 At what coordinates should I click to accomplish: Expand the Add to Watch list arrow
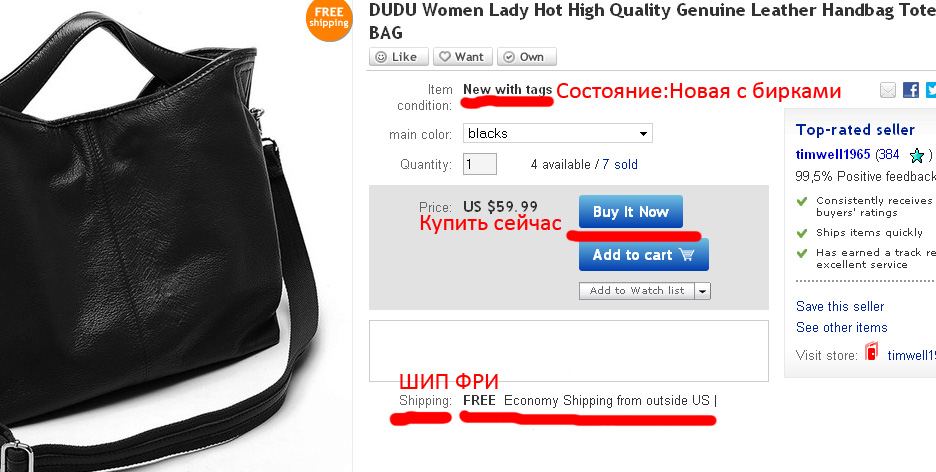click(x=703, y=291)
